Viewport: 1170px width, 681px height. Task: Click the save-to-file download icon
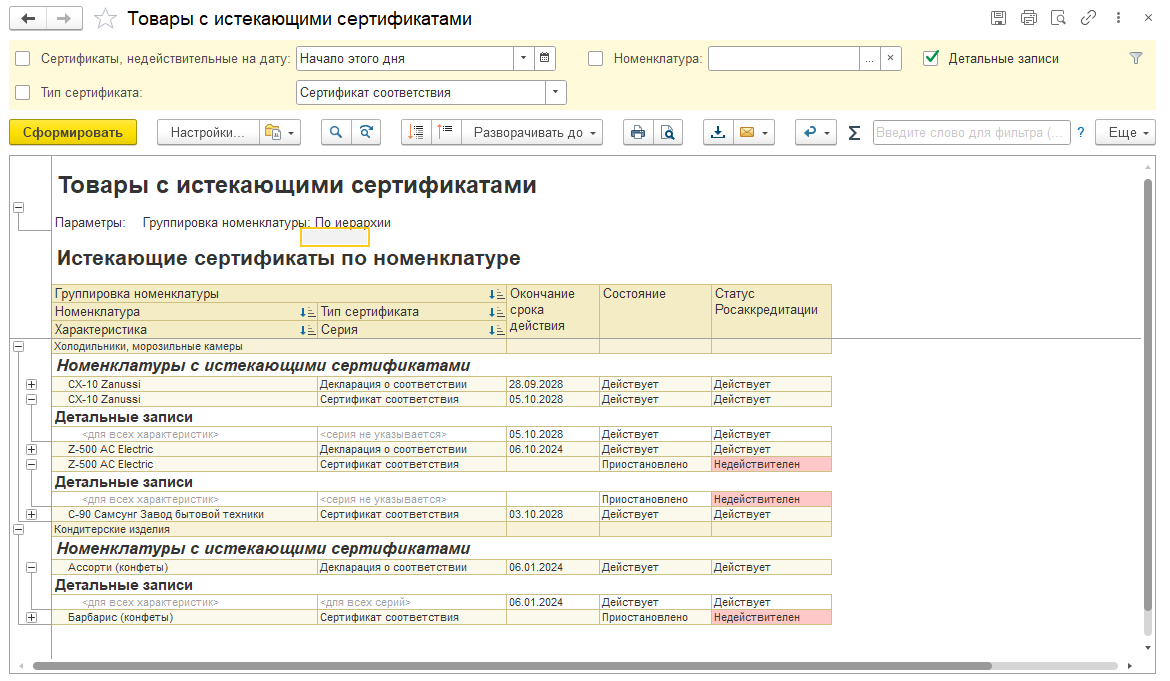pos(718,133)
